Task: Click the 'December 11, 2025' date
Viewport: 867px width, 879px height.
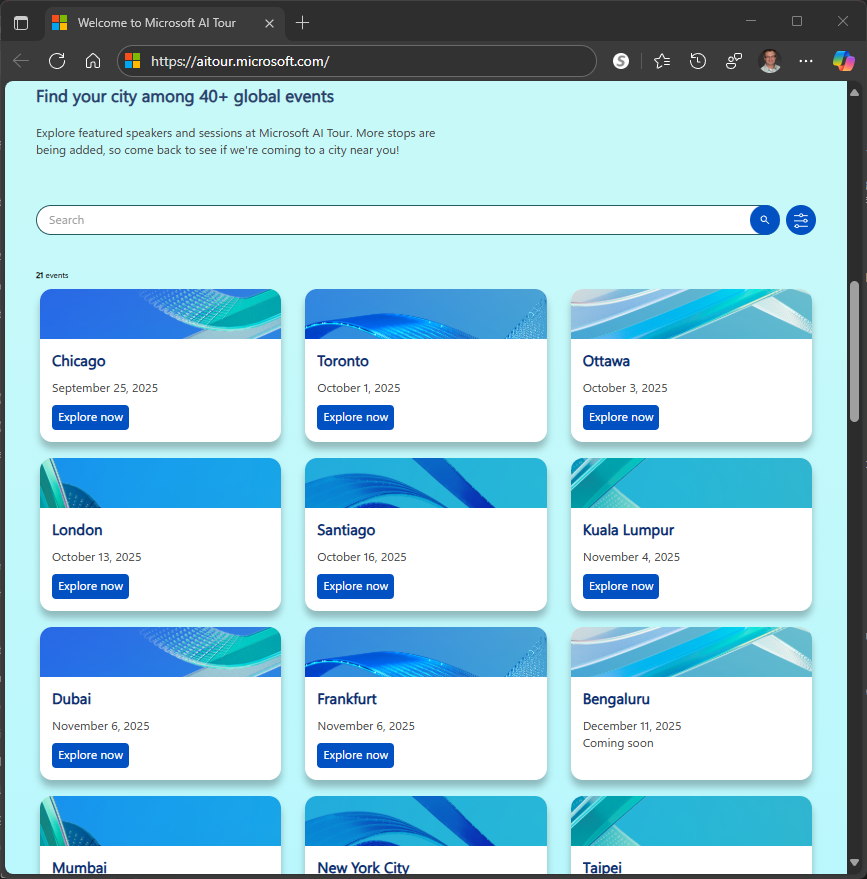Action: [632, 726]
